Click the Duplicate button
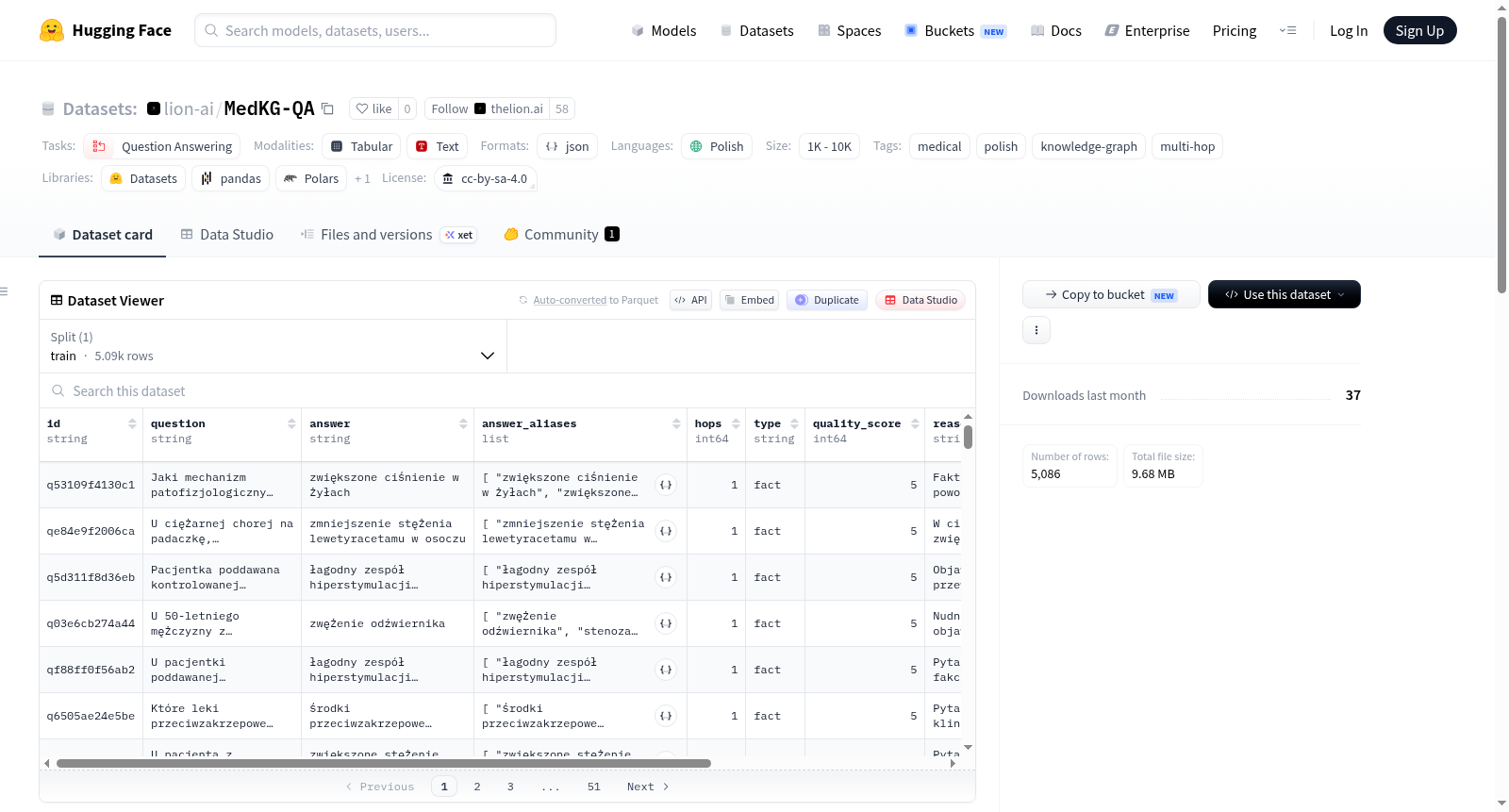Image resolution: width=1509 pixels, height=812 pixels. 826,300
